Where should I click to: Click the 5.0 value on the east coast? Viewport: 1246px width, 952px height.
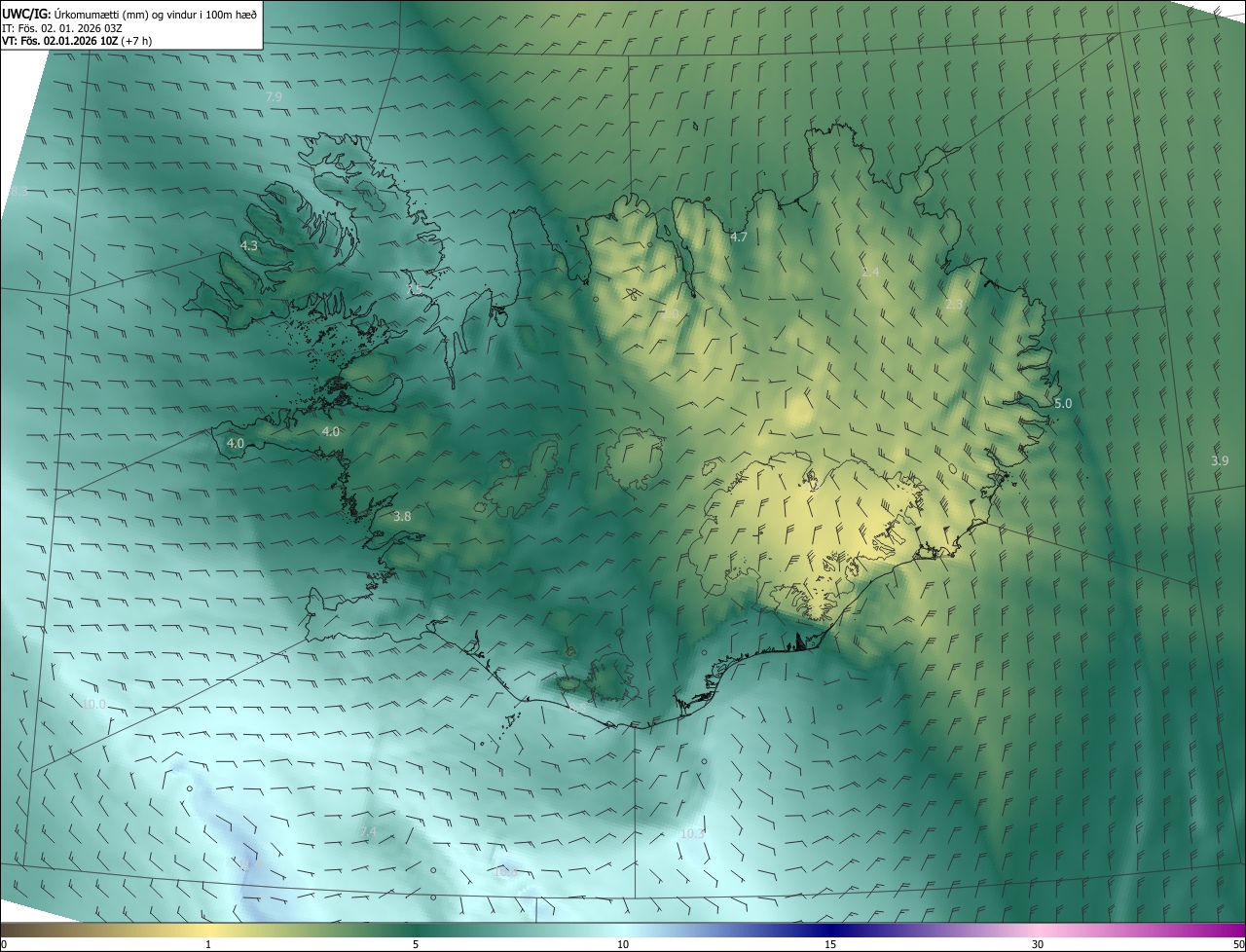tap(1063, 403)
